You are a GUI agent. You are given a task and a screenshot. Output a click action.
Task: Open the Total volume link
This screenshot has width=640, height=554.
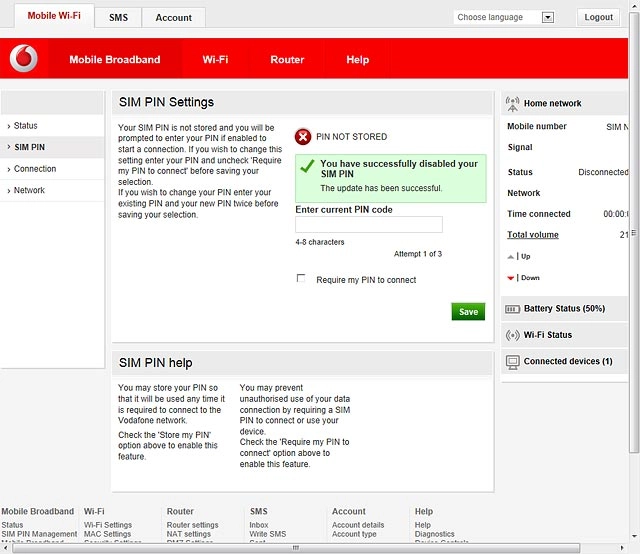coord(533,235)
